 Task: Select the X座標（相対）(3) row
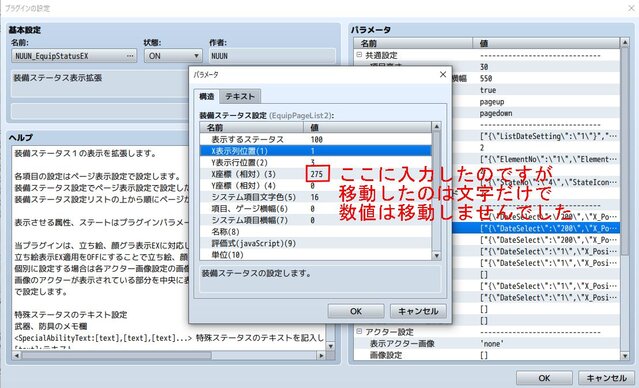(x=315, y=174)
